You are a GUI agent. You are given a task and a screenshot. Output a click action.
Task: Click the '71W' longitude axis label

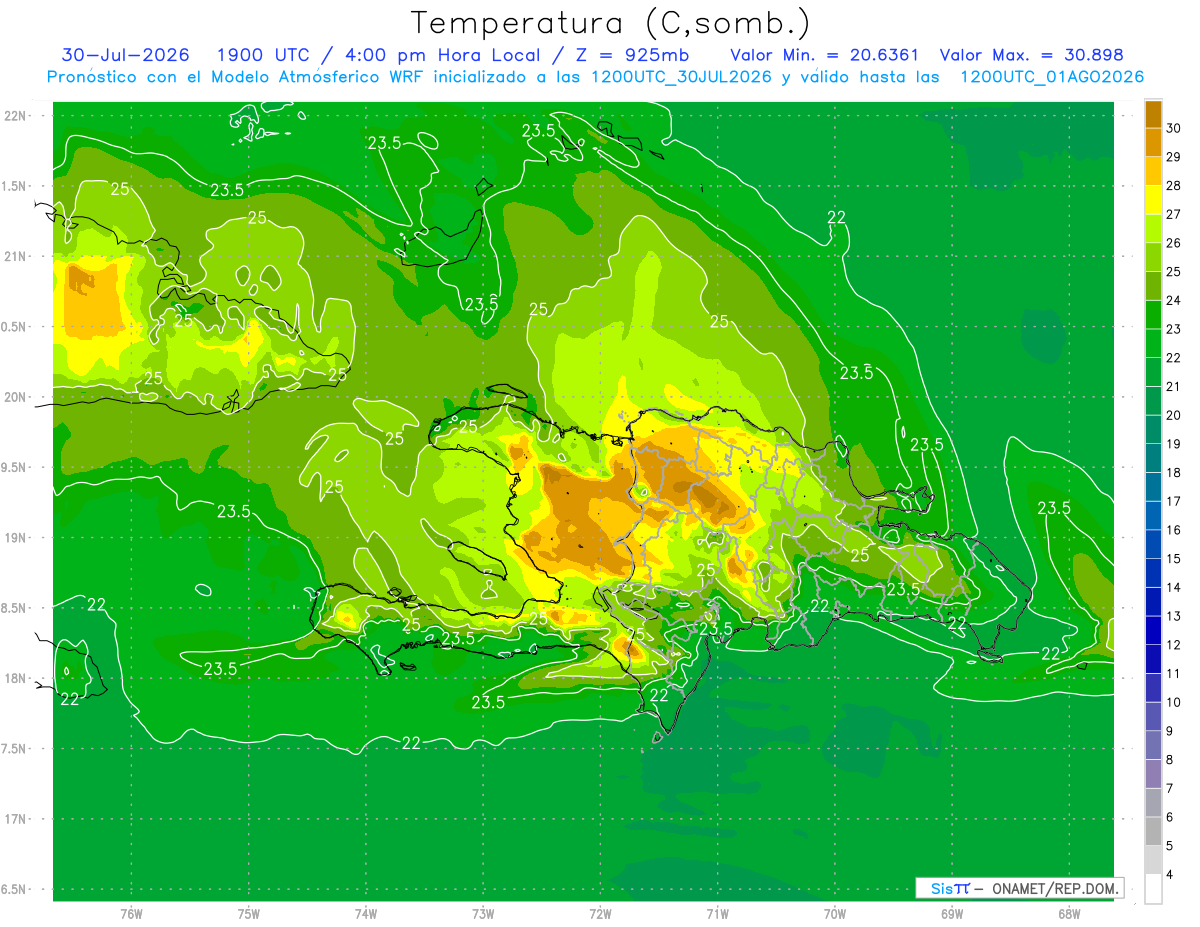pos(717,914)
